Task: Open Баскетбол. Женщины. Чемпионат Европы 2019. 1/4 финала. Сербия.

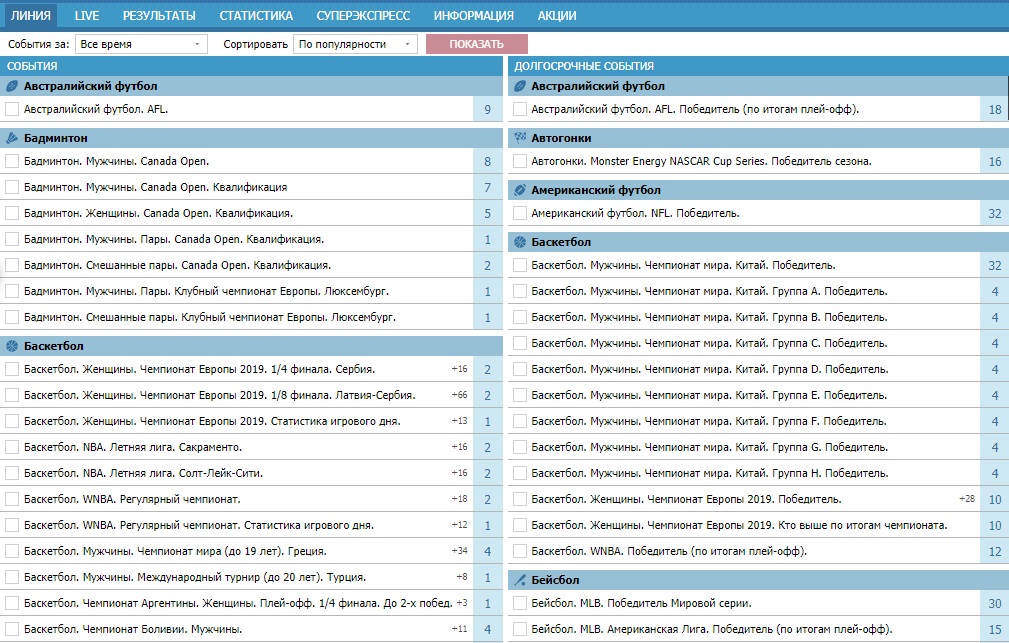Action: 199,369
